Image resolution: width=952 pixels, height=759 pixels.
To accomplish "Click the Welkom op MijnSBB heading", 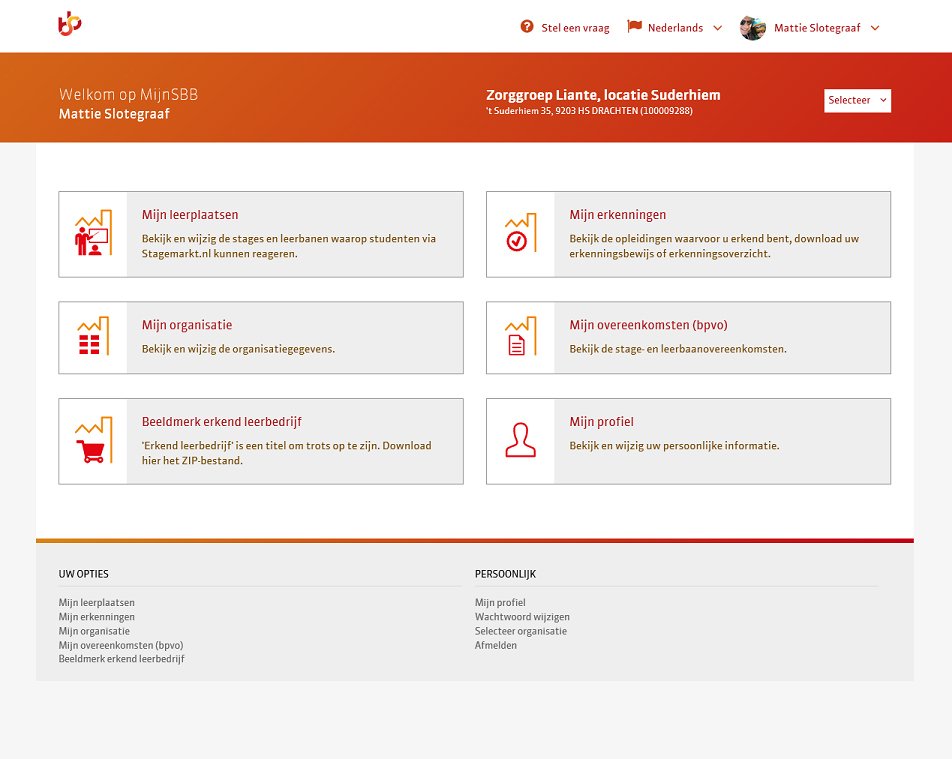I will (x=128, y=95).
